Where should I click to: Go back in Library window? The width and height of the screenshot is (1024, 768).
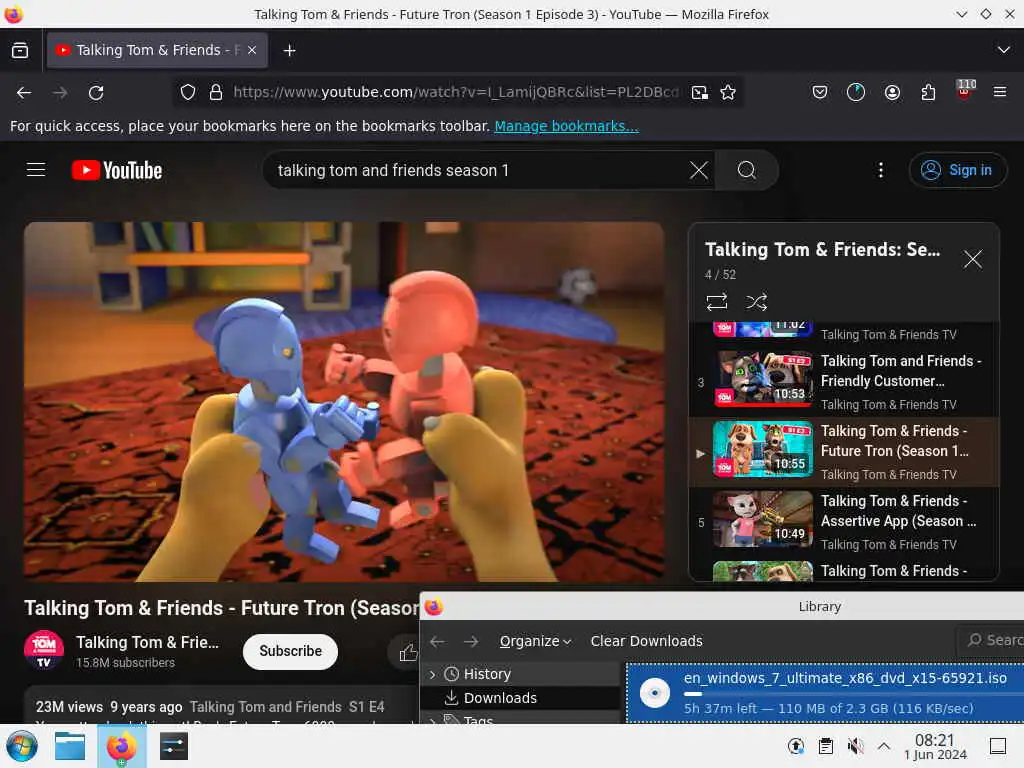(x=437, y=641)
